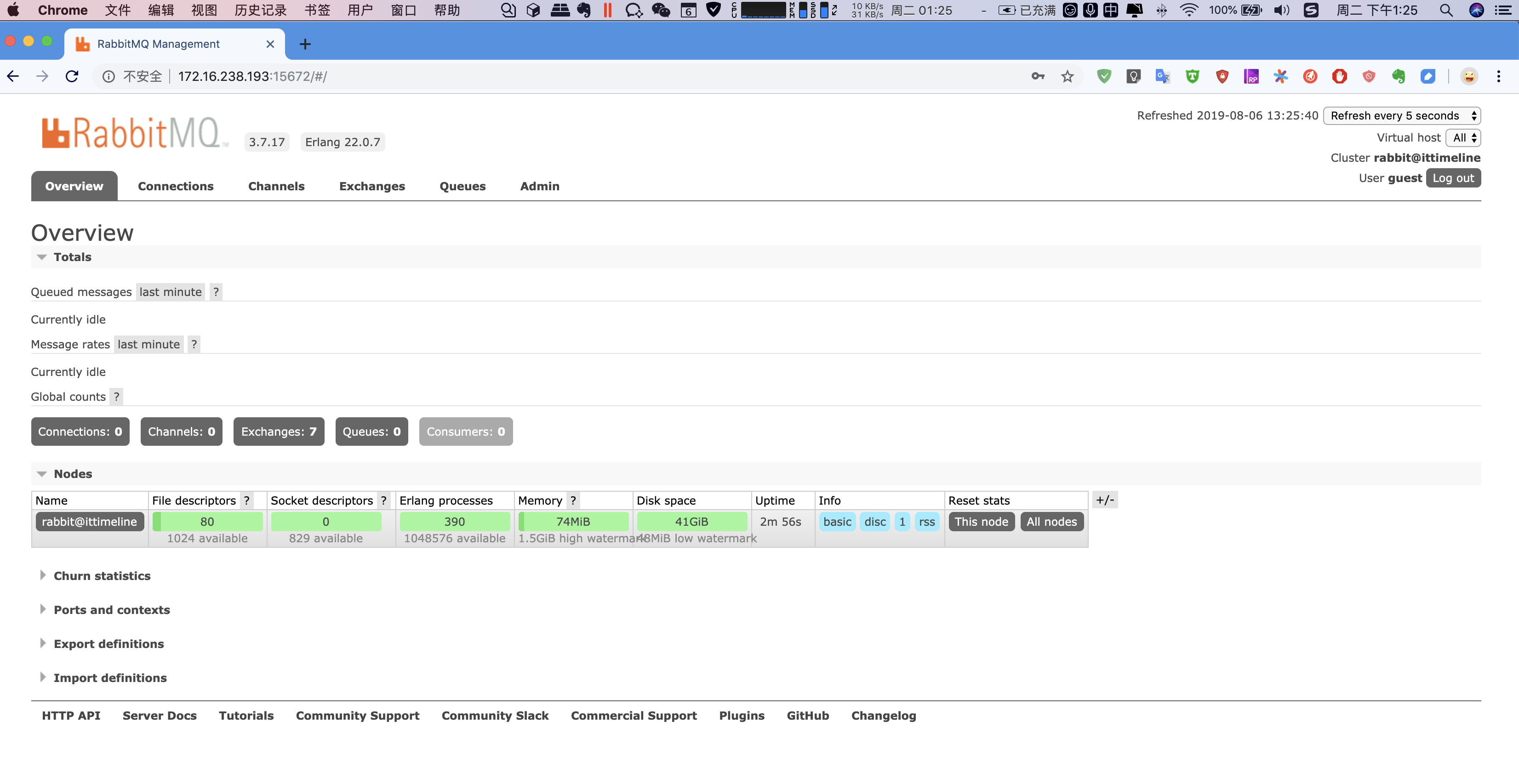
Task: Expand Churn statistics section
Action: coord(102,576)
